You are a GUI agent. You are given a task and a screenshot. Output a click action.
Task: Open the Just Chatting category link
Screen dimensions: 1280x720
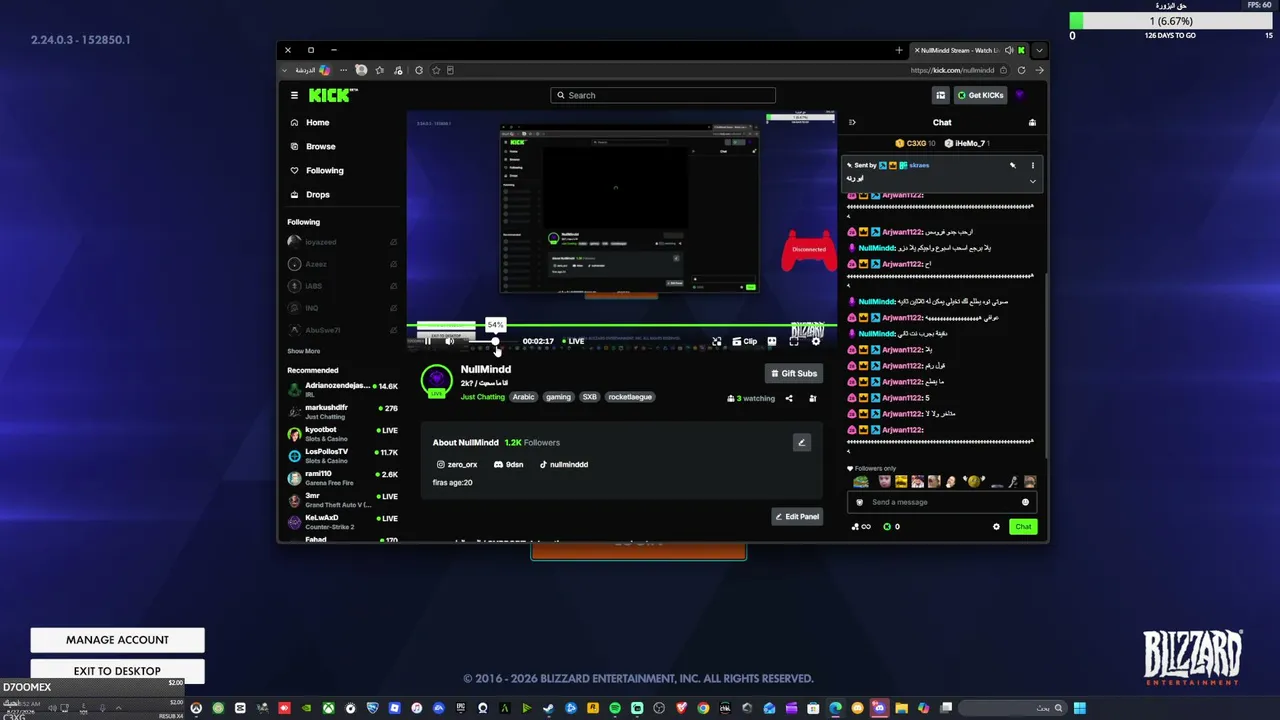pyautogui.click(x=483, y=397)
